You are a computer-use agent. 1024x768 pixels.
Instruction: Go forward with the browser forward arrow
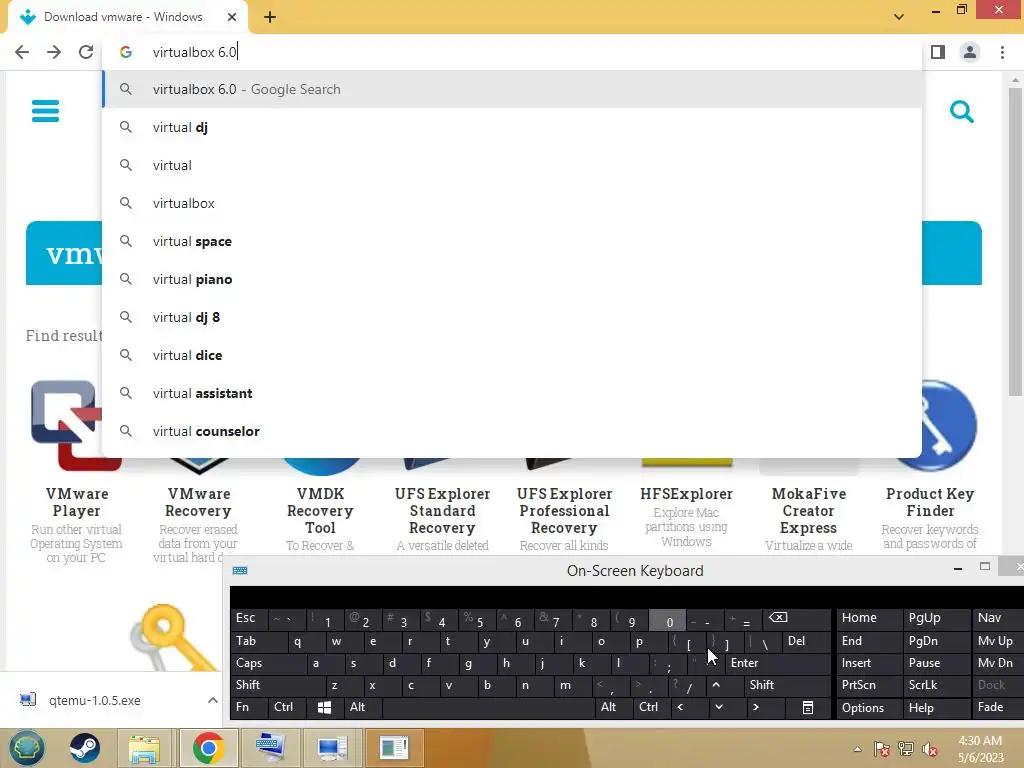[x=54, y=52]
